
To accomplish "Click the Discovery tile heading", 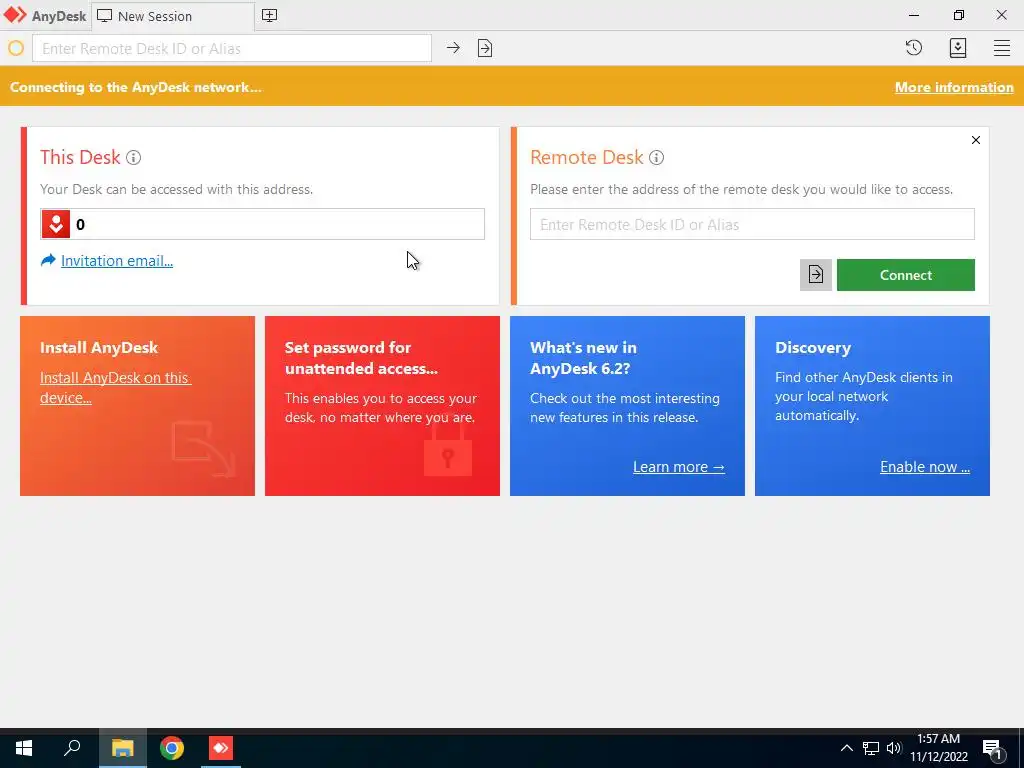I will pos(813,347).
